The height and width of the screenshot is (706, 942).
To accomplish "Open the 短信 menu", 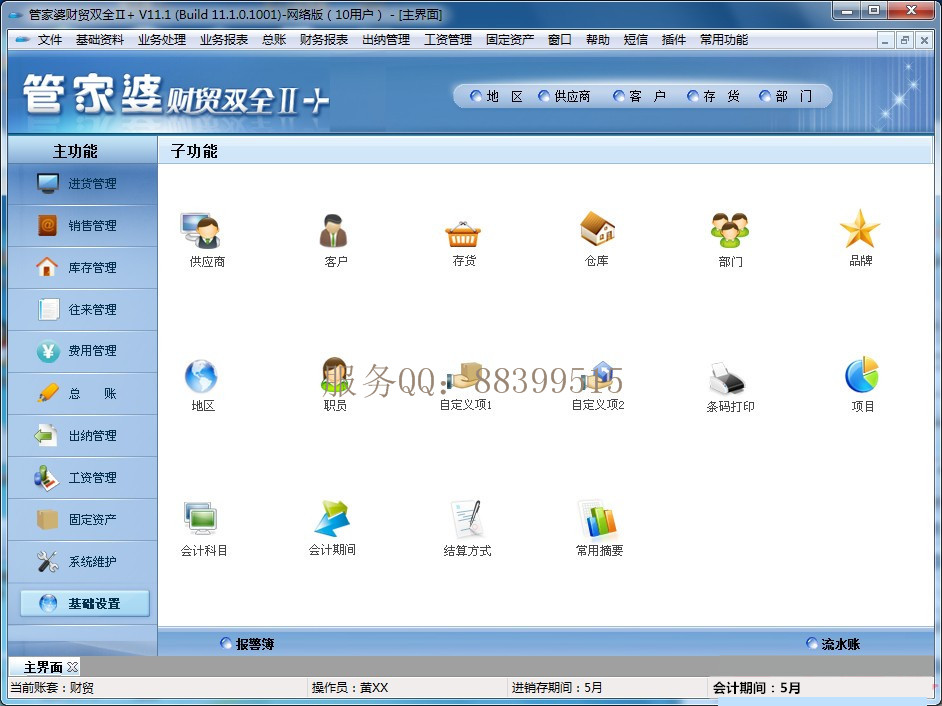I will [x=635, y=40].
